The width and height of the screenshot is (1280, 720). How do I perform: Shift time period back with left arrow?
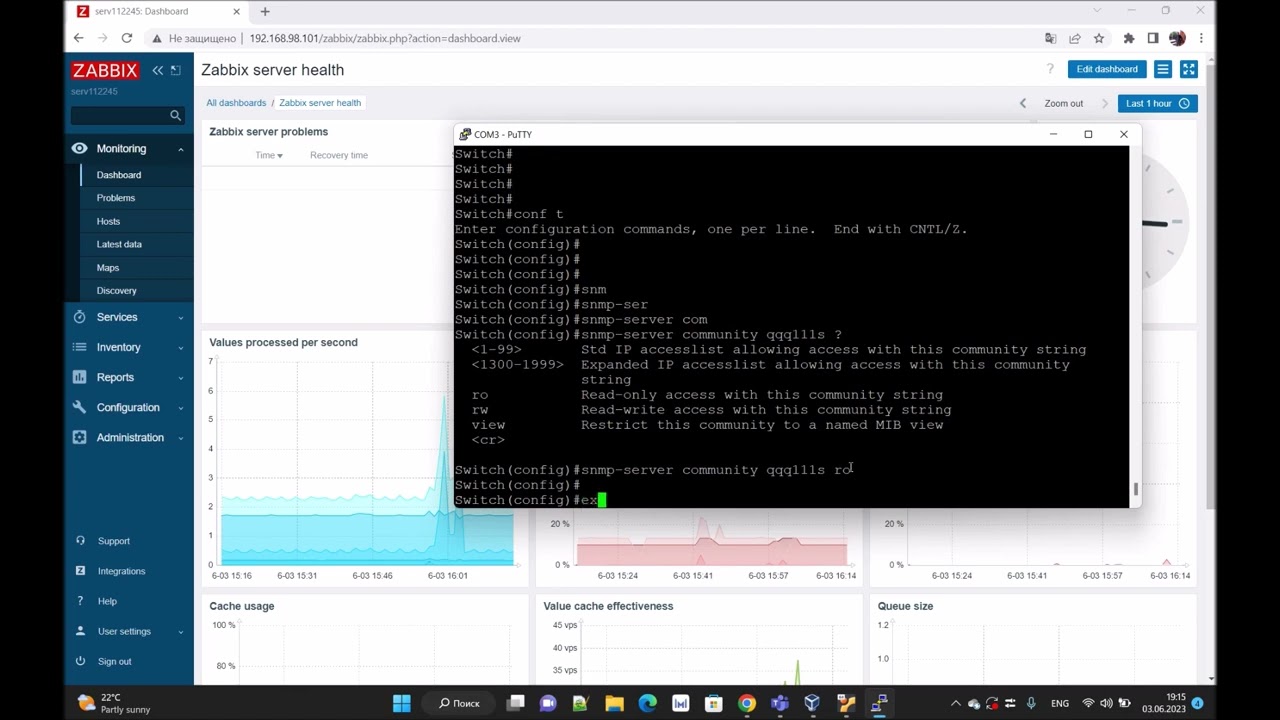coord(1022,103)
